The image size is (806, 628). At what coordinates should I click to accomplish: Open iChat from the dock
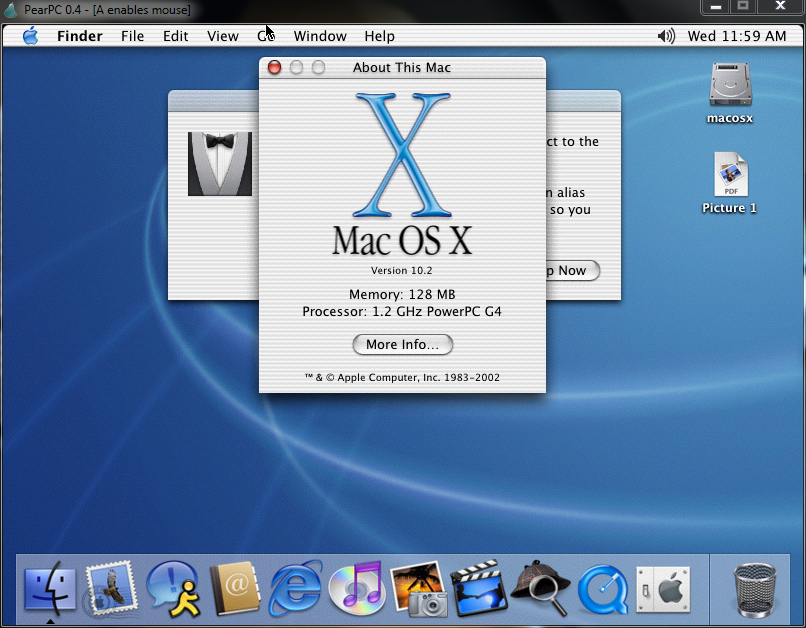point(172,587)
